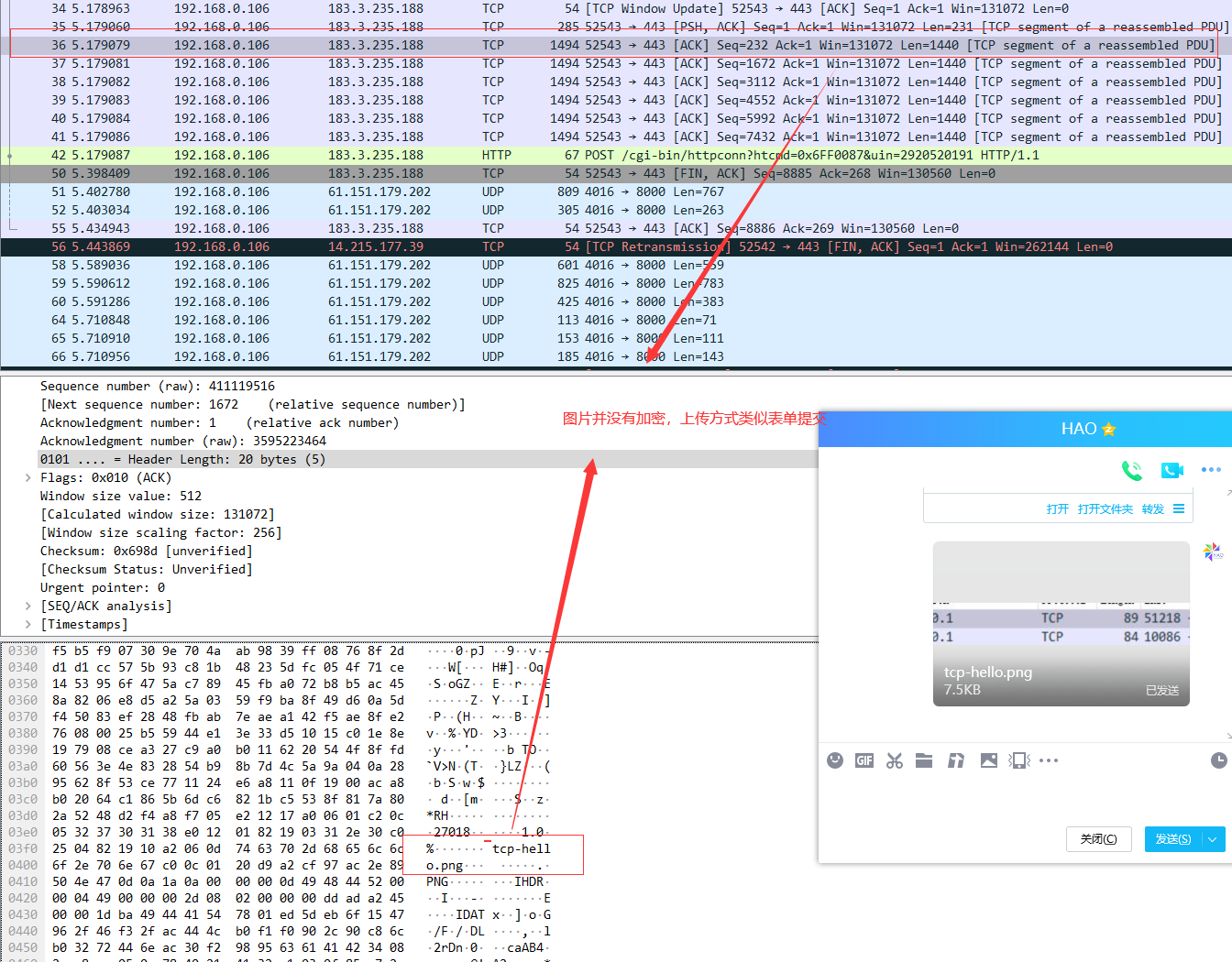Viewport: 1232px width, 962px height.
Task: Click the 打开 link on file message
Action: coord(1058,508)
